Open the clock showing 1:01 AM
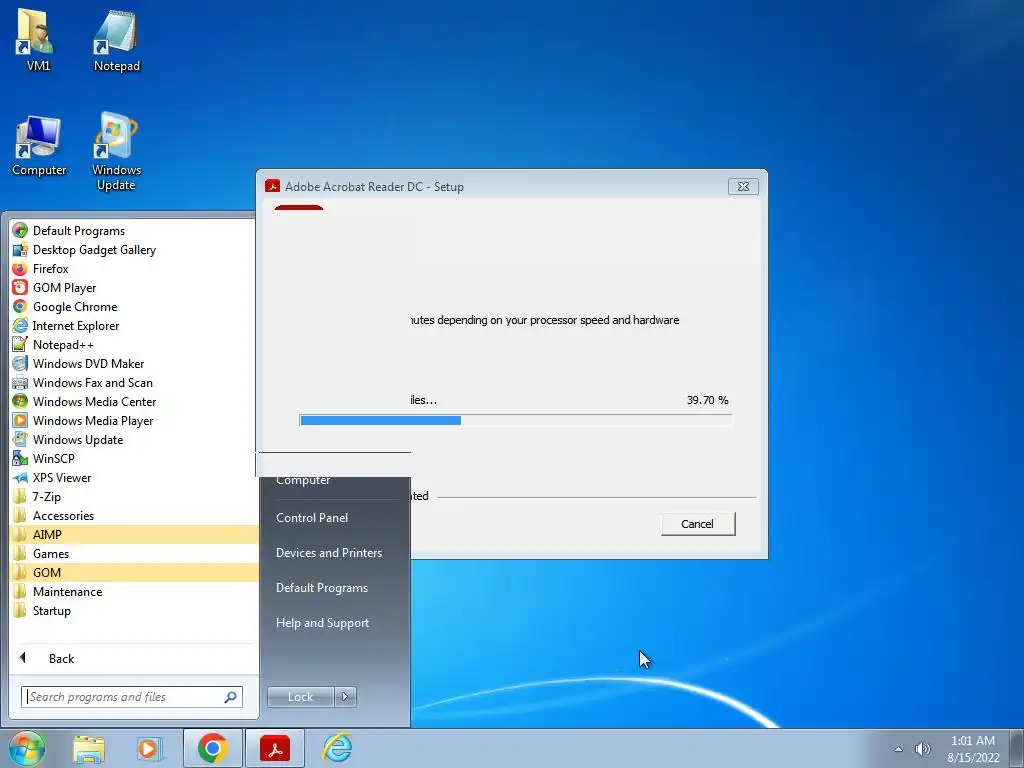 click(973, 749)
